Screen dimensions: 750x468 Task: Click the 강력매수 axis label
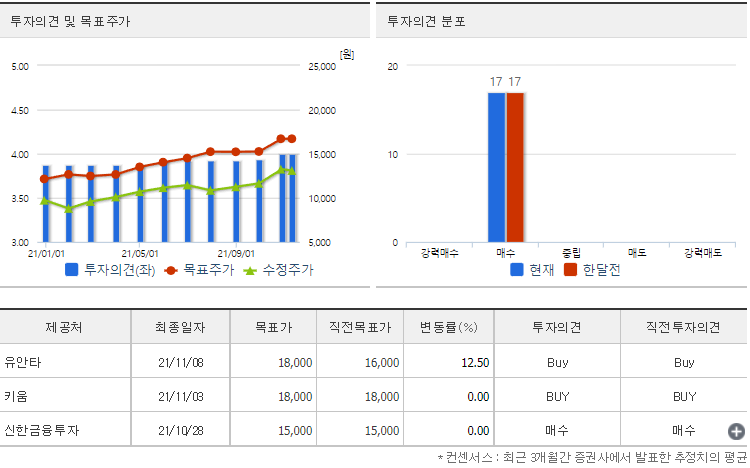(440, 253)
